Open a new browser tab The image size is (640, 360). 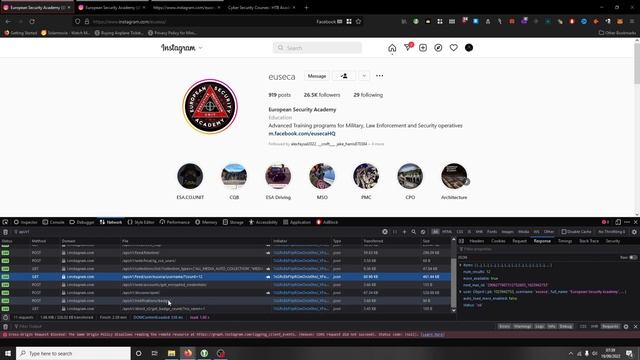point(307,7)
